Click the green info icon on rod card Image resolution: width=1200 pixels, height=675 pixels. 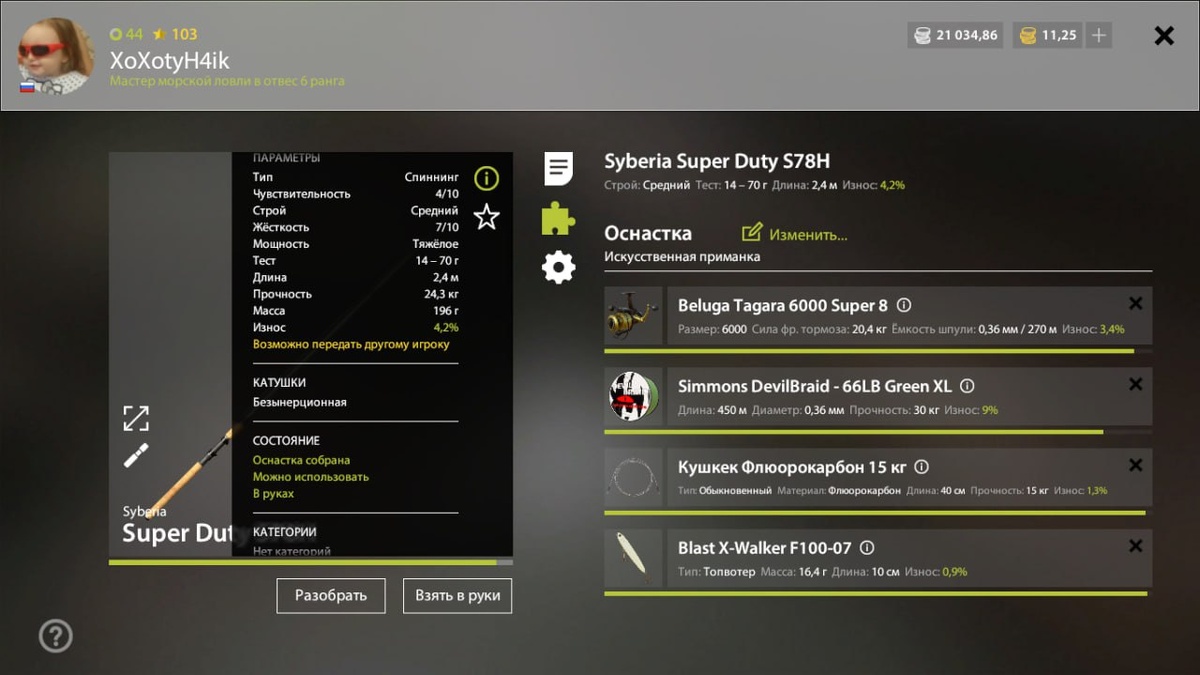point(486,179)
